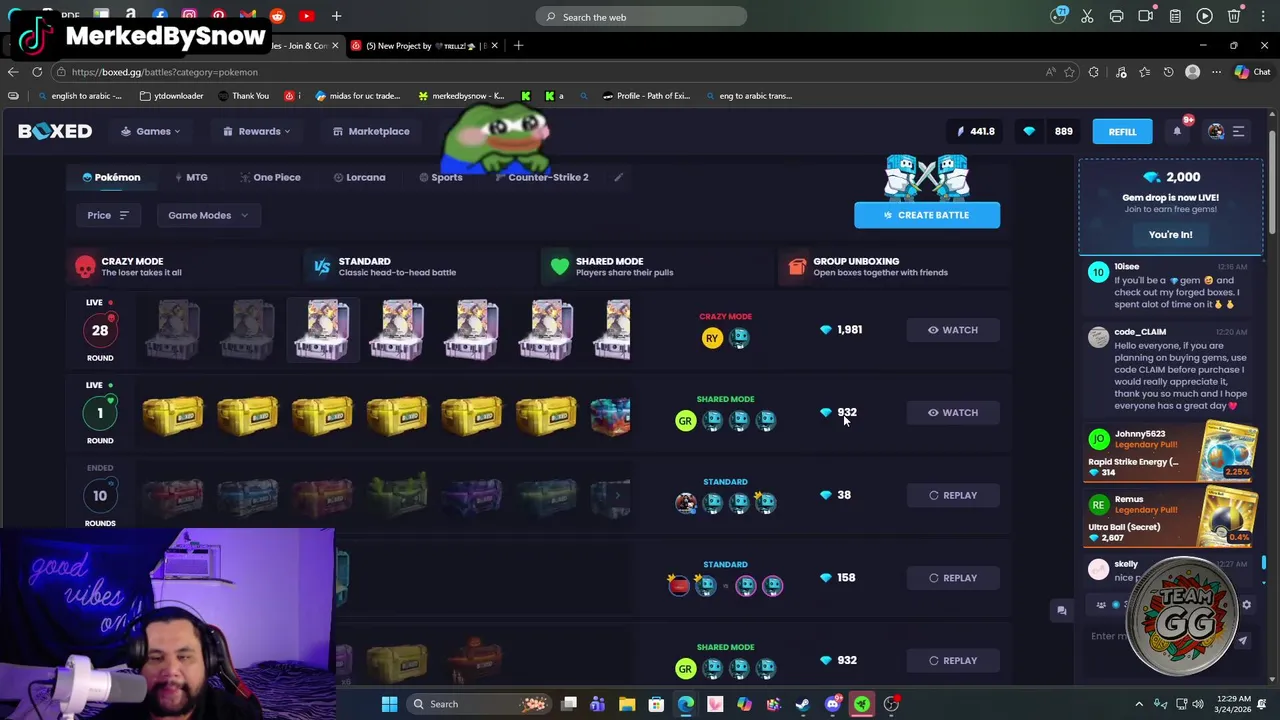Expand the Games menu
Viewport: 1280px width, 720px height.
(151, 131)
